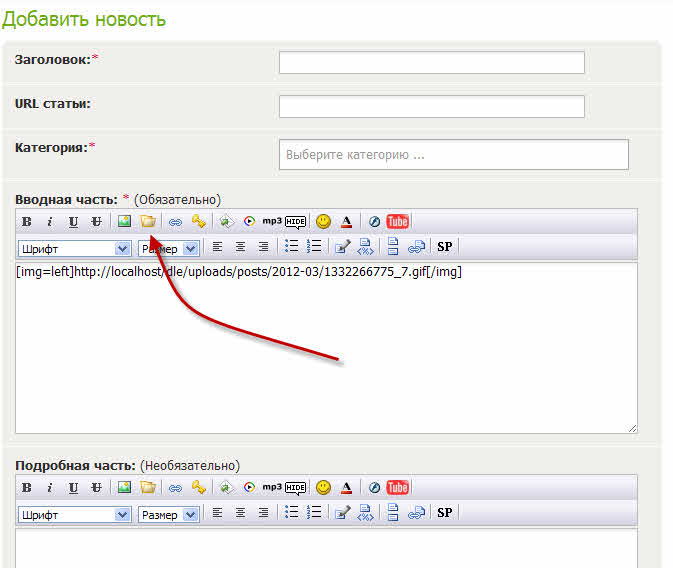The width and height of the screenshot is (673, 568).
Task: Center text in Подробная часть toolbar
Action: point(240,513)
